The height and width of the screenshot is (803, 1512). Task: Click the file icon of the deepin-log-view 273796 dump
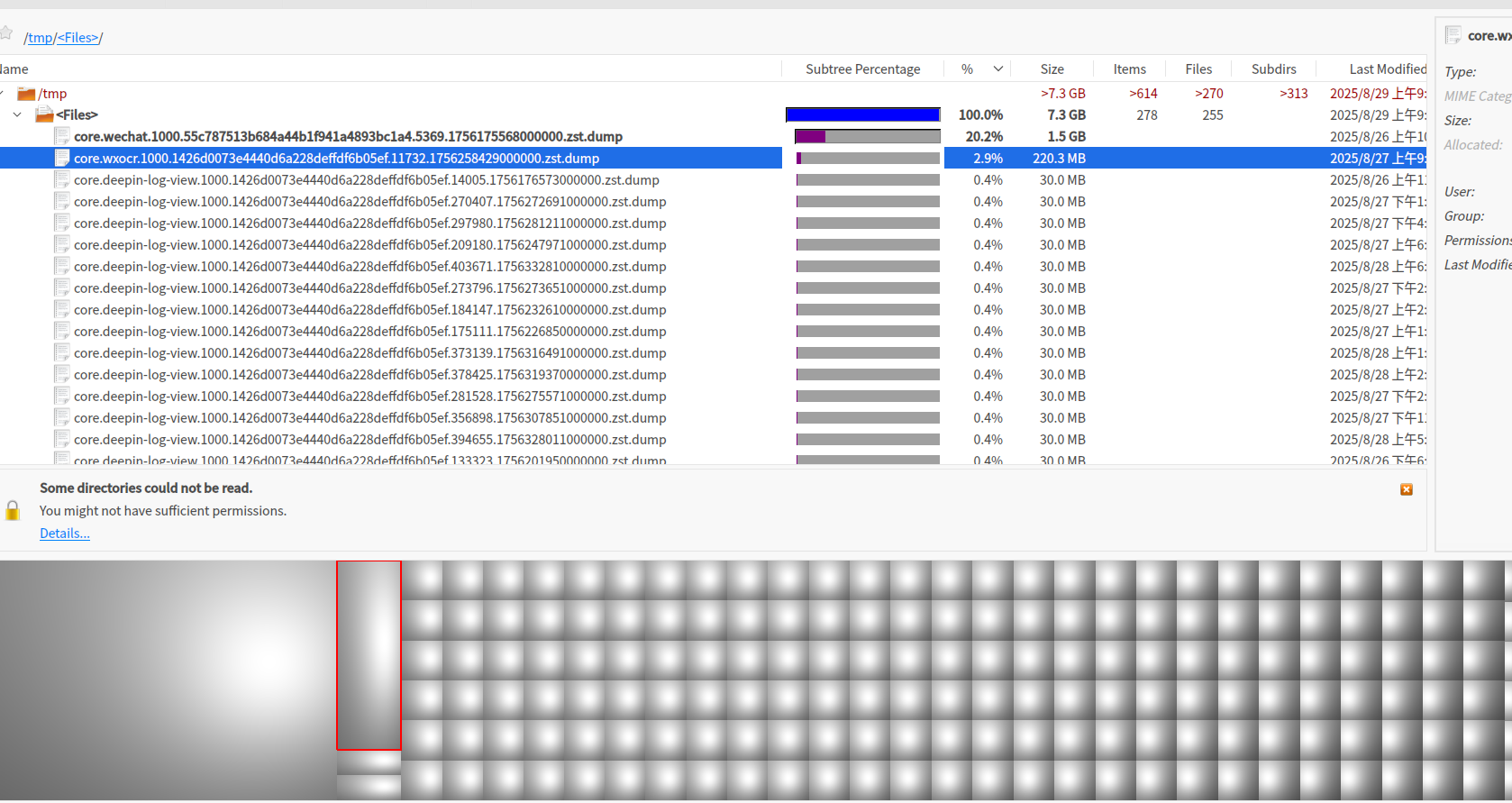[62, 287]
